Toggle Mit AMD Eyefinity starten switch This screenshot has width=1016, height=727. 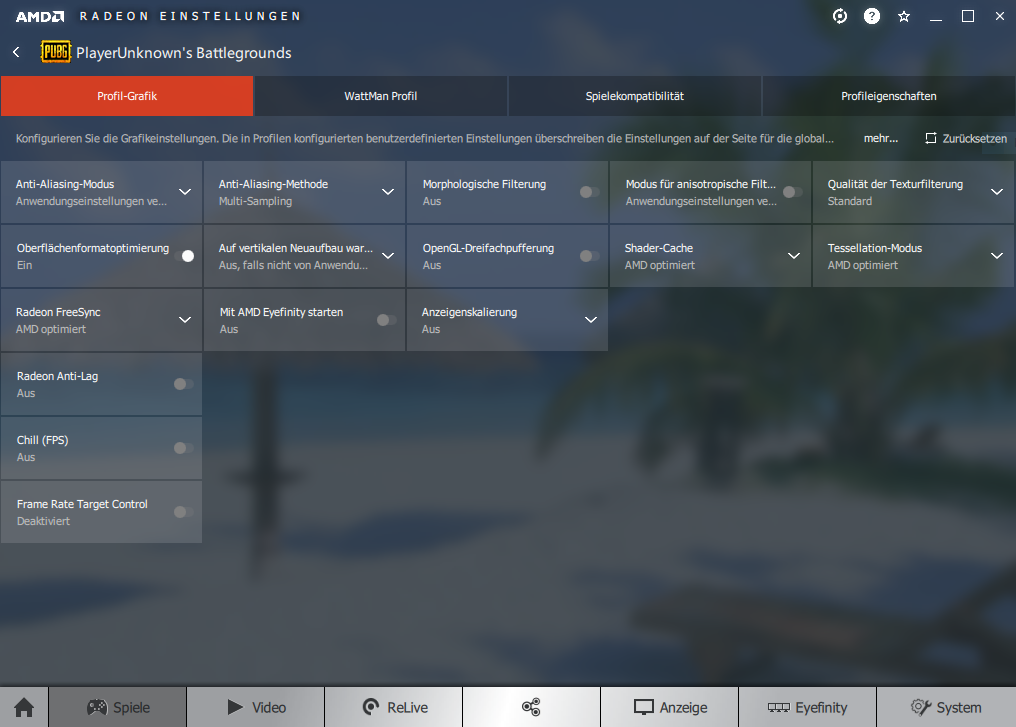[x=386, y=320]
